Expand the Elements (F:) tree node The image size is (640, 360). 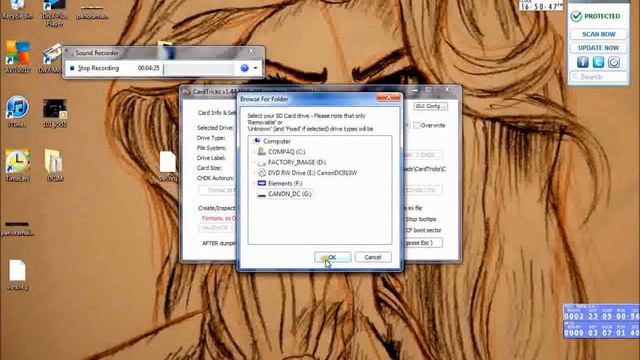click(x=253, y=184)
